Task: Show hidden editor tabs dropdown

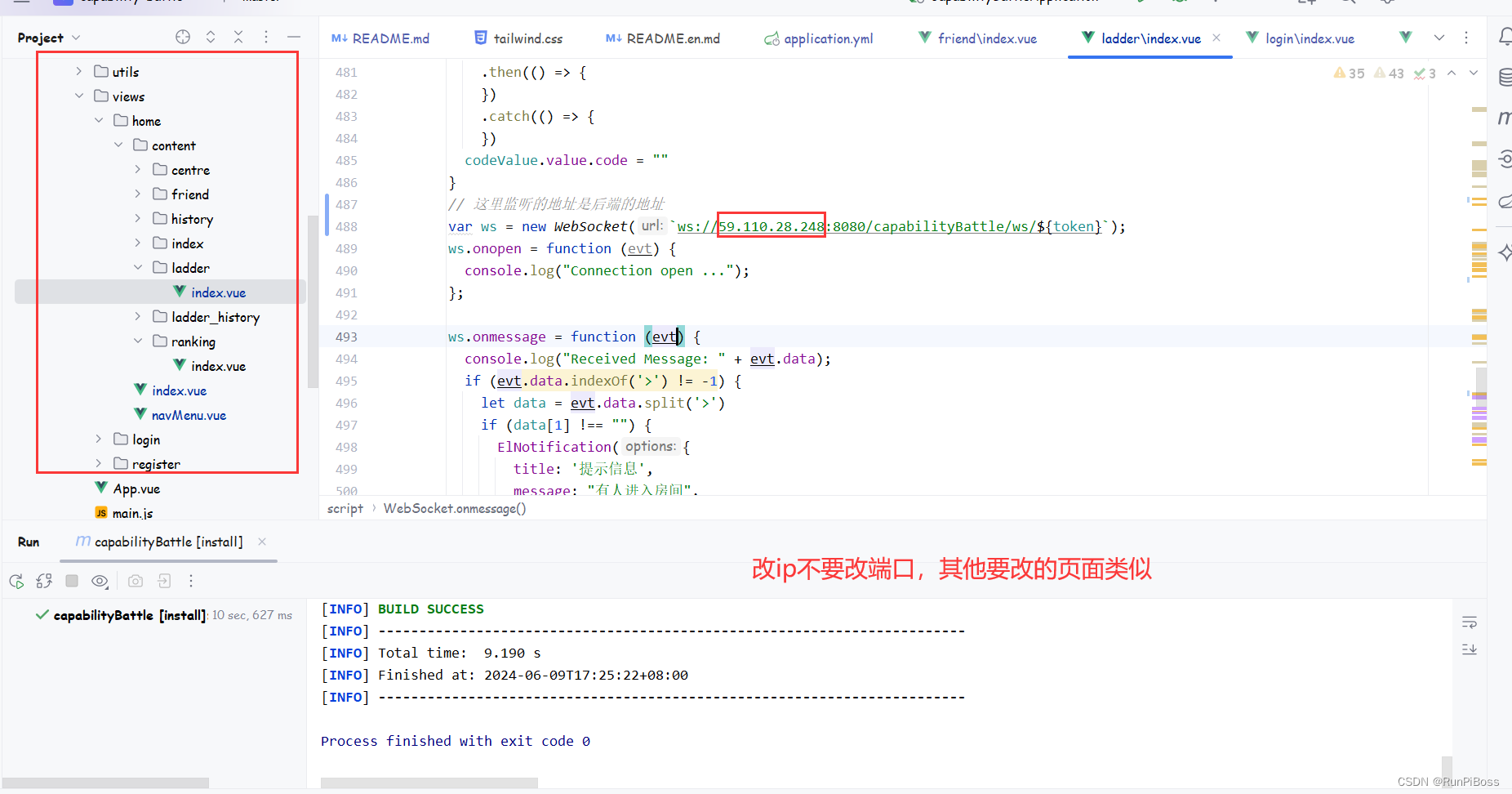Action: pos(1439,38)
